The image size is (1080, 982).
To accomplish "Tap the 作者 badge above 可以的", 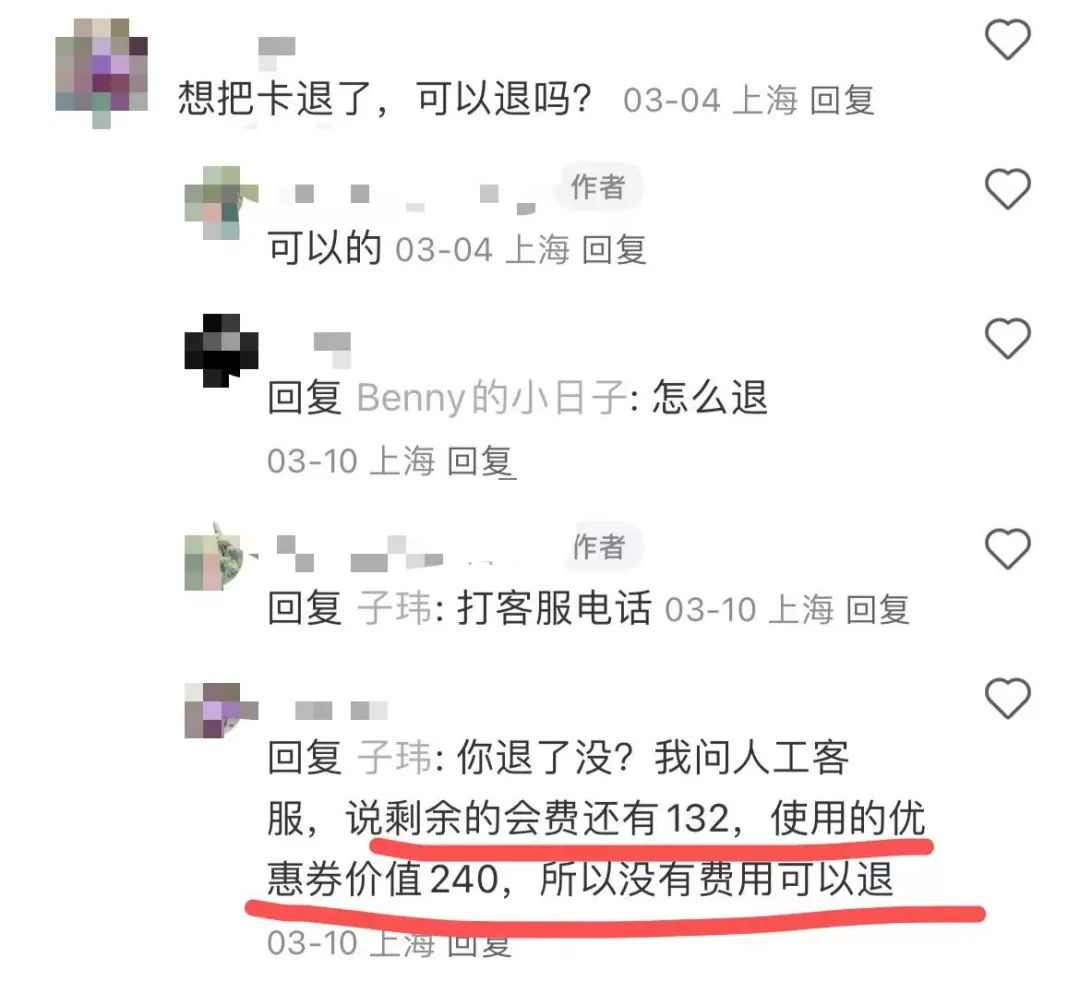I will point(599,187).
